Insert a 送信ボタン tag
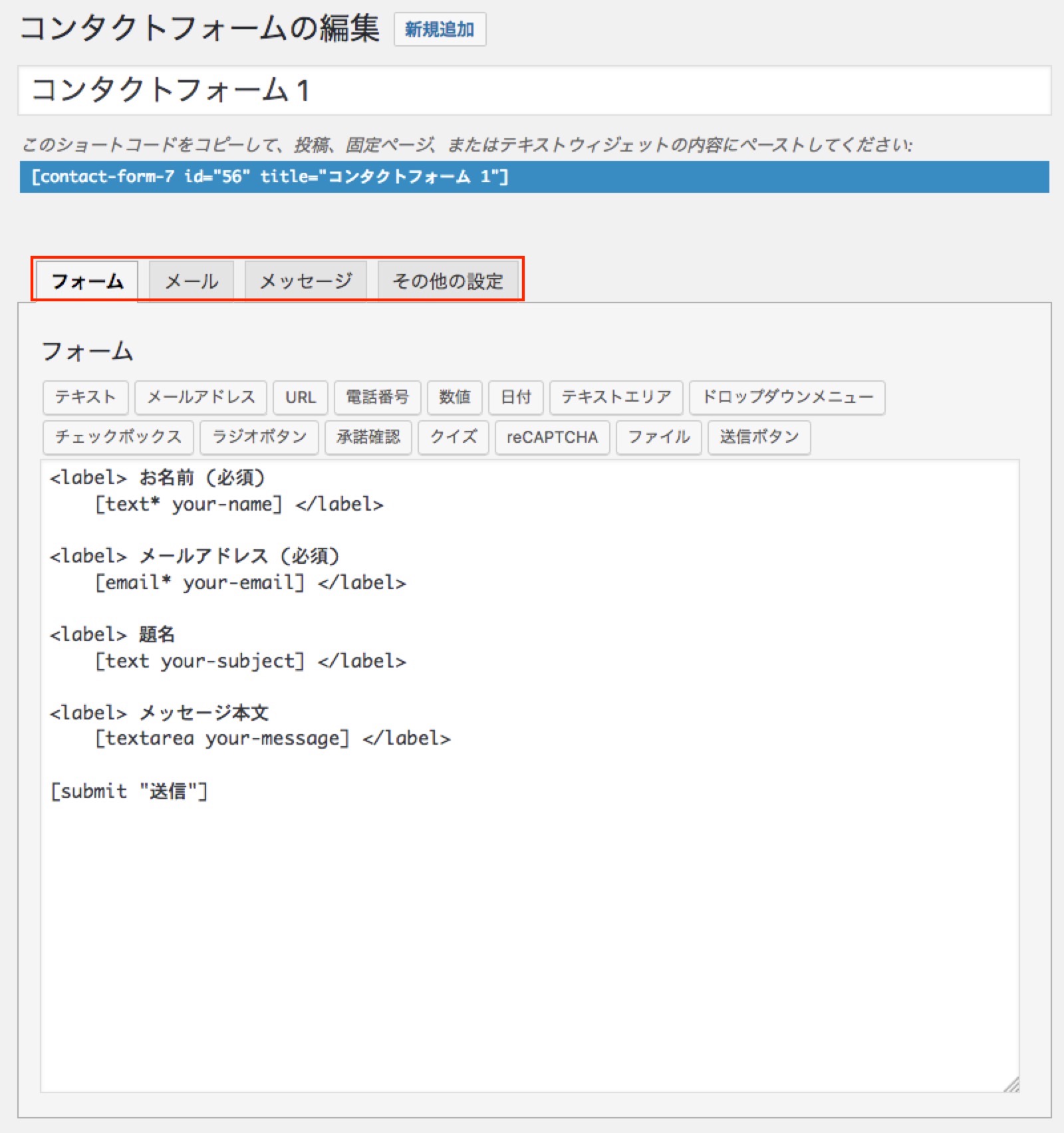 coord(759,438)
